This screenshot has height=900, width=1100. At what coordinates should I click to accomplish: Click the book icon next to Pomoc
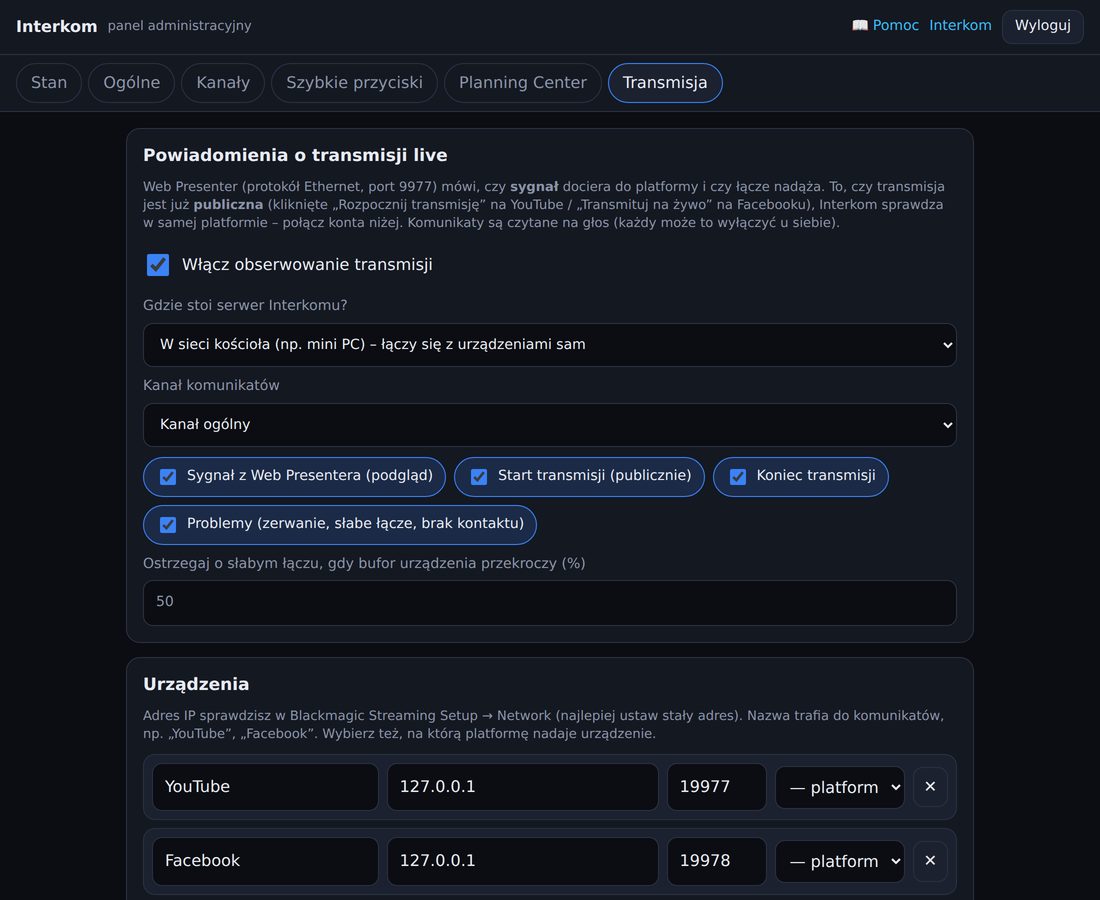(859, 25)
